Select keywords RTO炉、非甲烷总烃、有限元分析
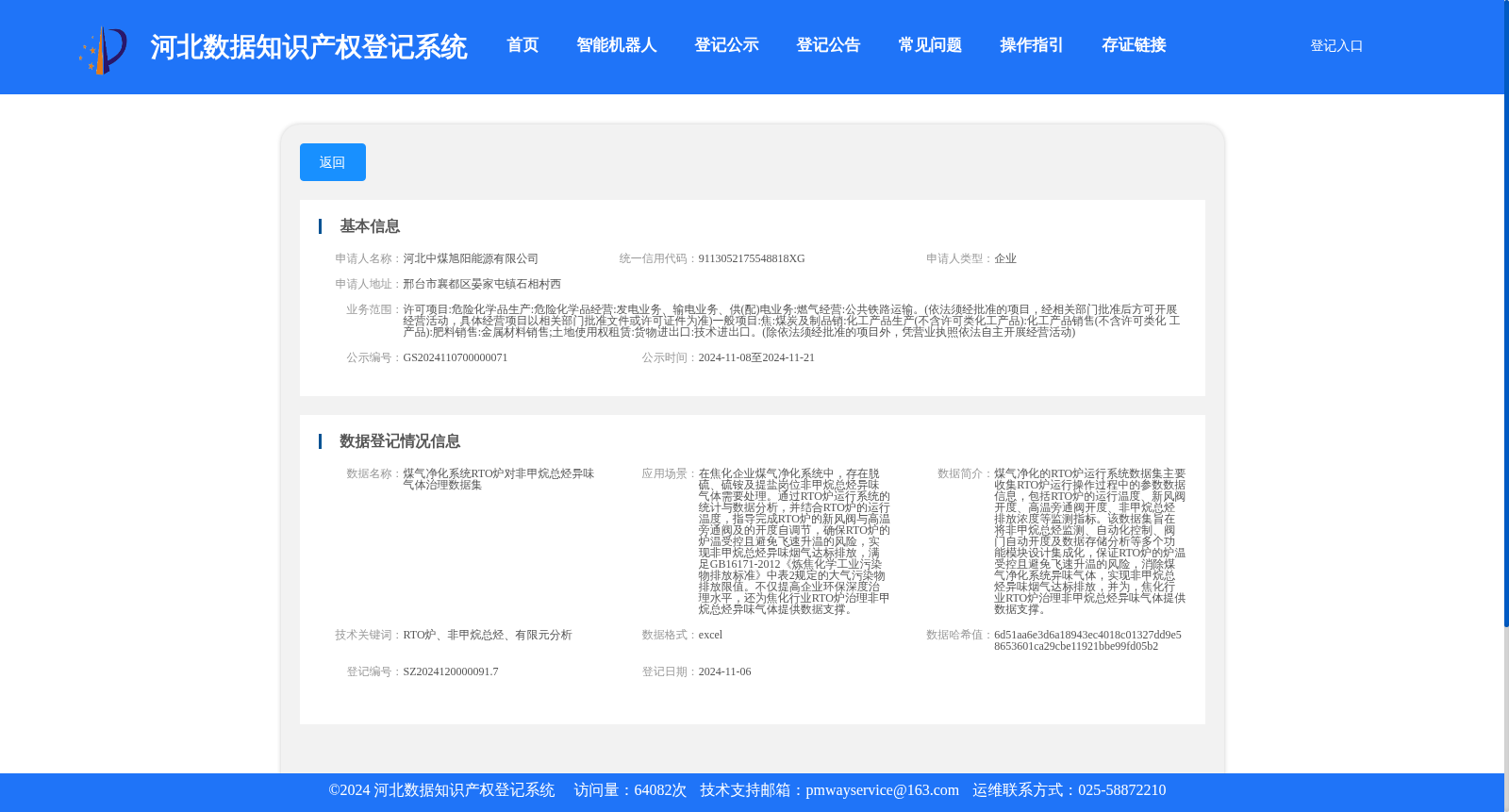Viewport: 1509px width, 812px height. tap(488, 635)
